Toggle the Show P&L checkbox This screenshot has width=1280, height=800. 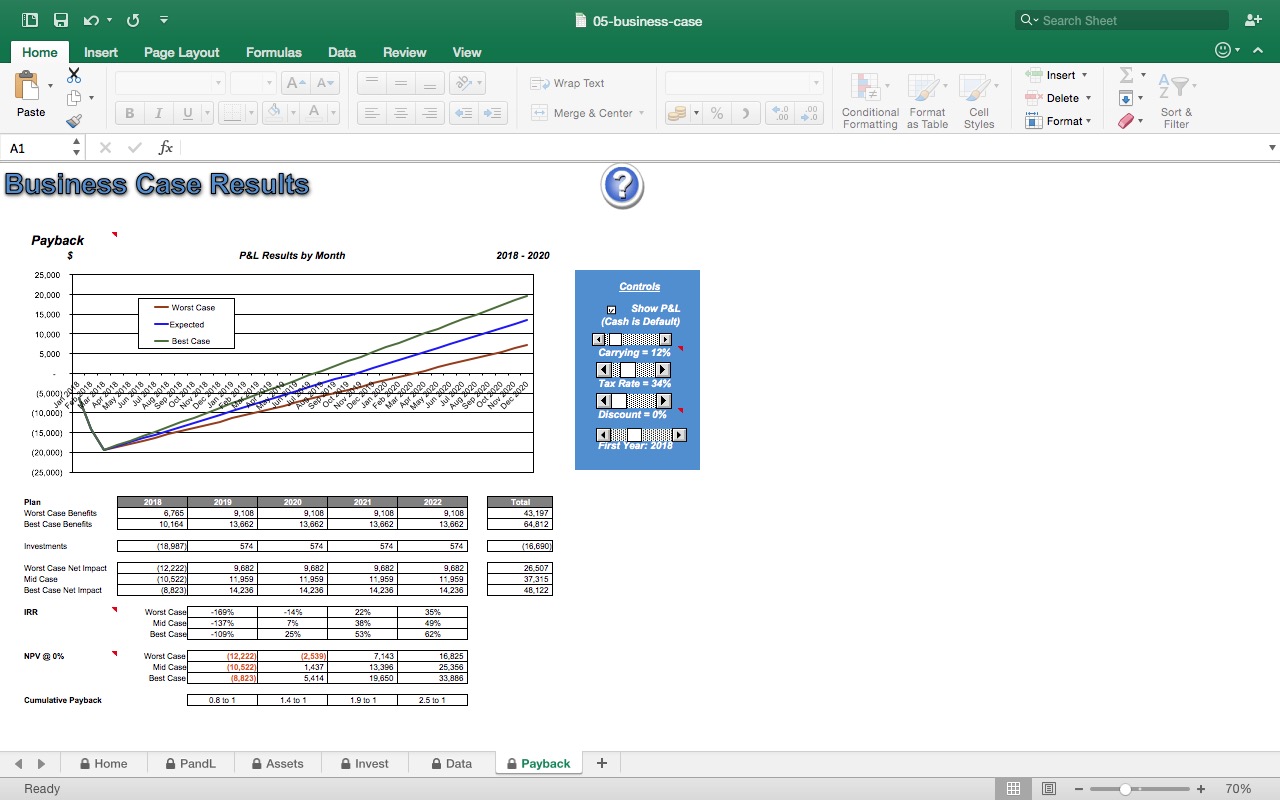tap(612, 309)
